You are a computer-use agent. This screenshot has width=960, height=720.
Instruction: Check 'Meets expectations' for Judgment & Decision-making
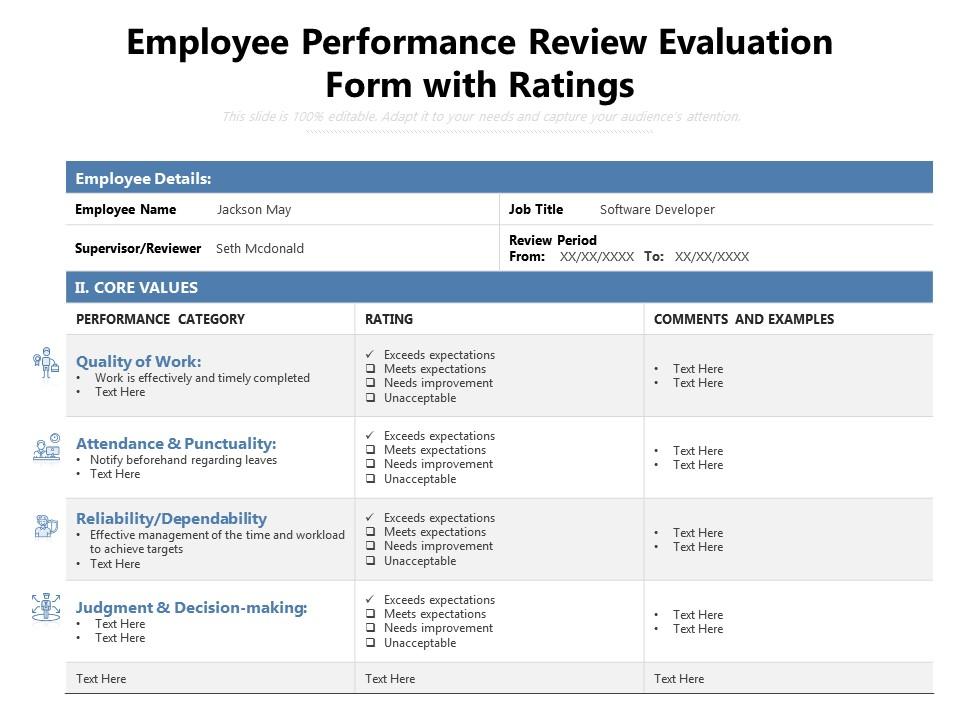[371, 614]
